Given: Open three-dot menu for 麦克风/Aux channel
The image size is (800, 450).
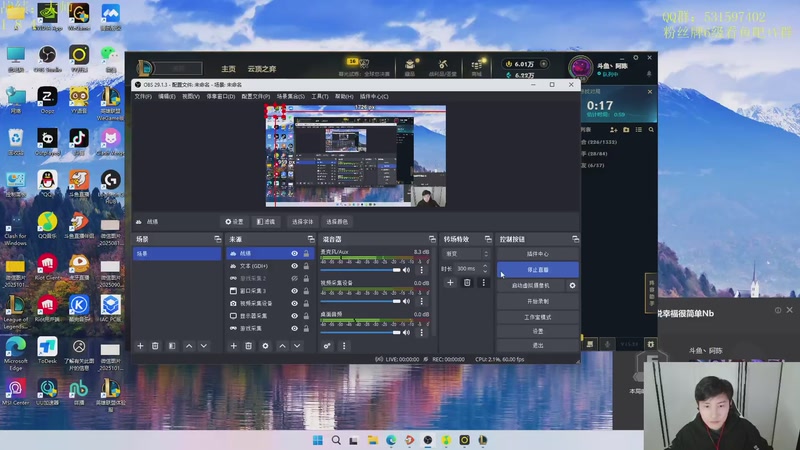Looking at the screenshot, I should [x=421, y=270].
